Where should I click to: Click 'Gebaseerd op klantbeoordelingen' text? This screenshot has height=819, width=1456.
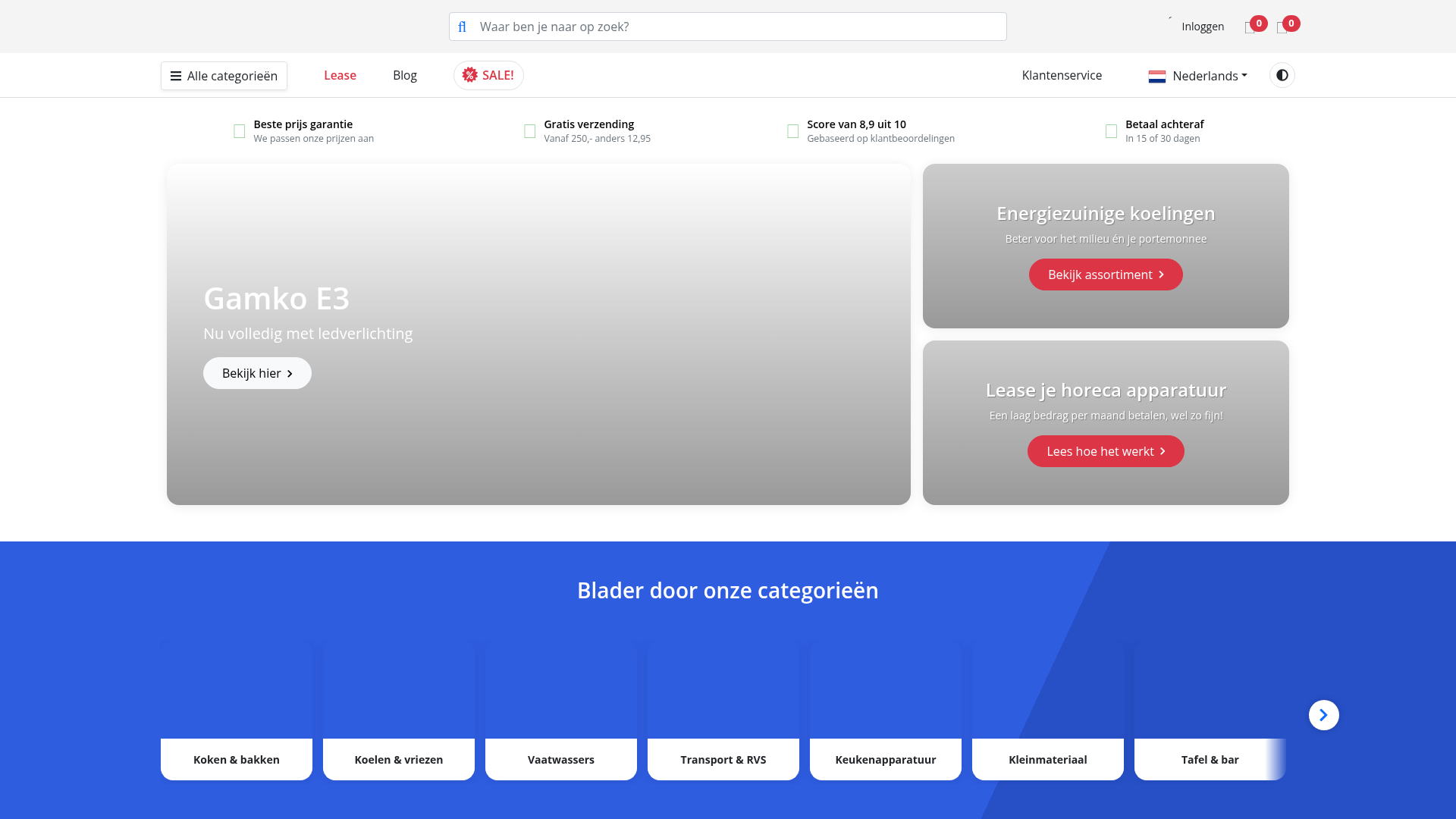880,139
